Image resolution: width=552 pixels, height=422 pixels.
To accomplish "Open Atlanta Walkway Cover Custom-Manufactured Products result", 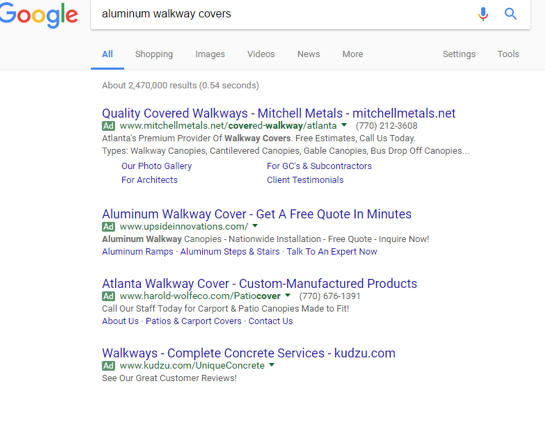I will (259, 284).
